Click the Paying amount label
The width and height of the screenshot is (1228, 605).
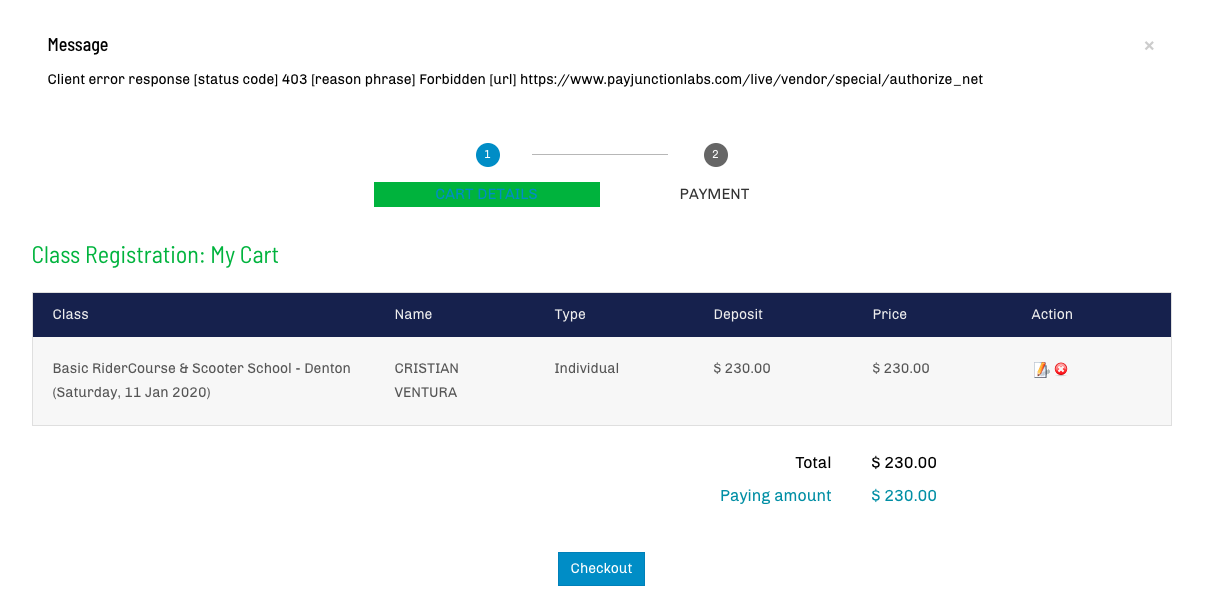775,496
